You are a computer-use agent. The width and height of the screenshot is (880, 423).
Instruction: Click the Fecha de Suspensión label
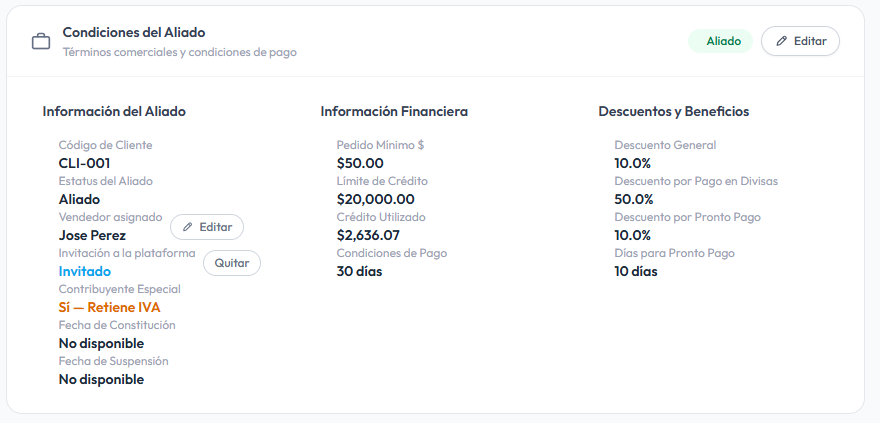pyautogui.click(x=114, y=361)
